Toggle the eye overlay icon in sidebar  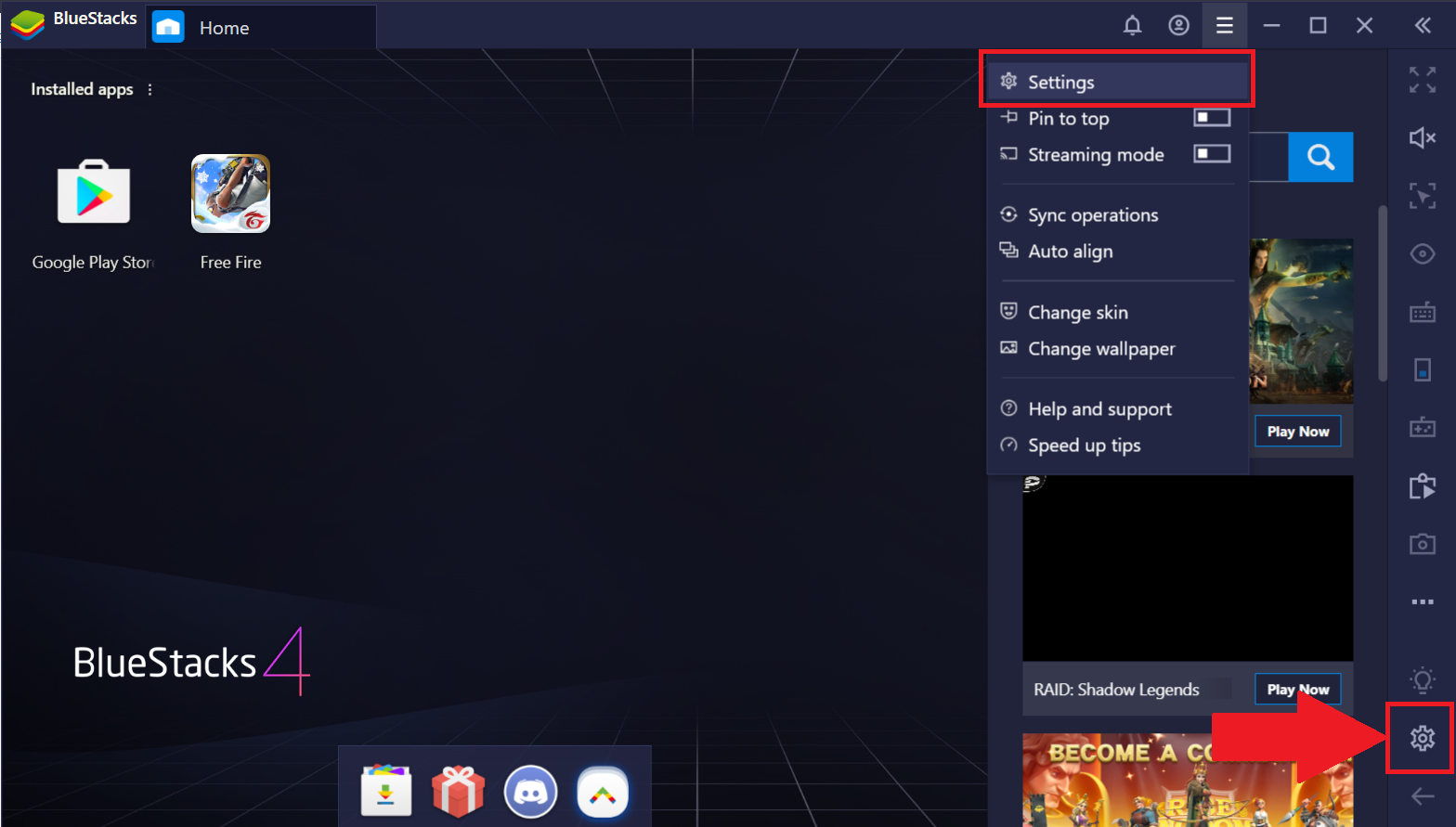1423,253
